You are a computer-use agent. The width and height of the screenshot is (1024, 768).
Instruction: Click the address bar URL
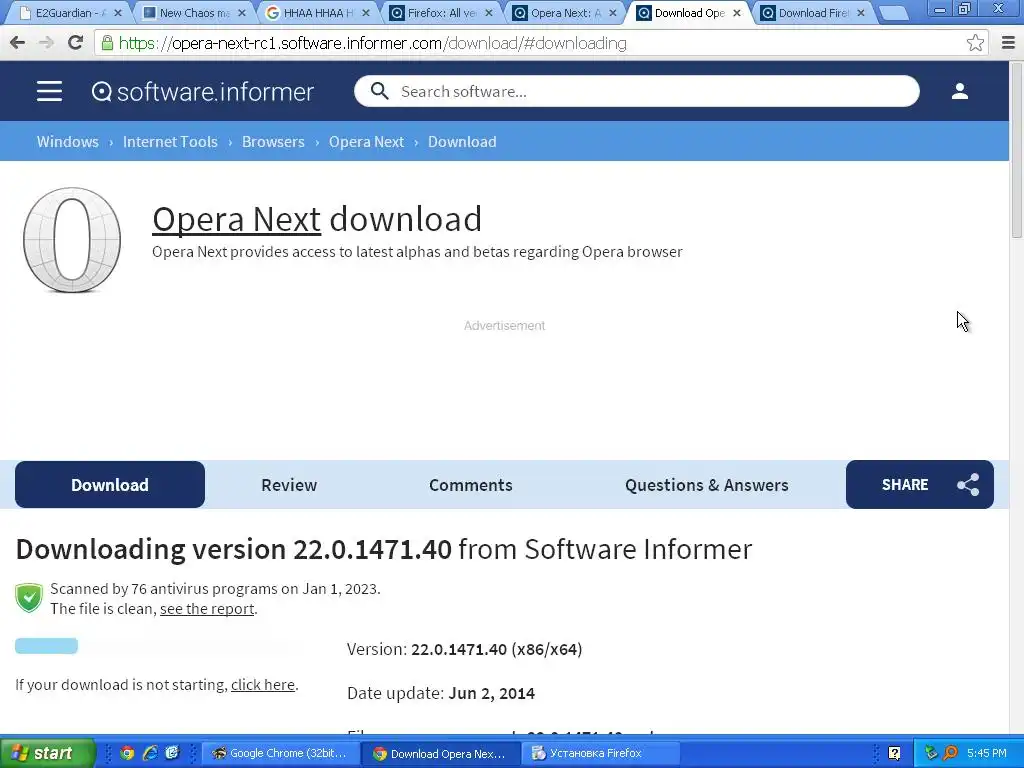[372, 43]
